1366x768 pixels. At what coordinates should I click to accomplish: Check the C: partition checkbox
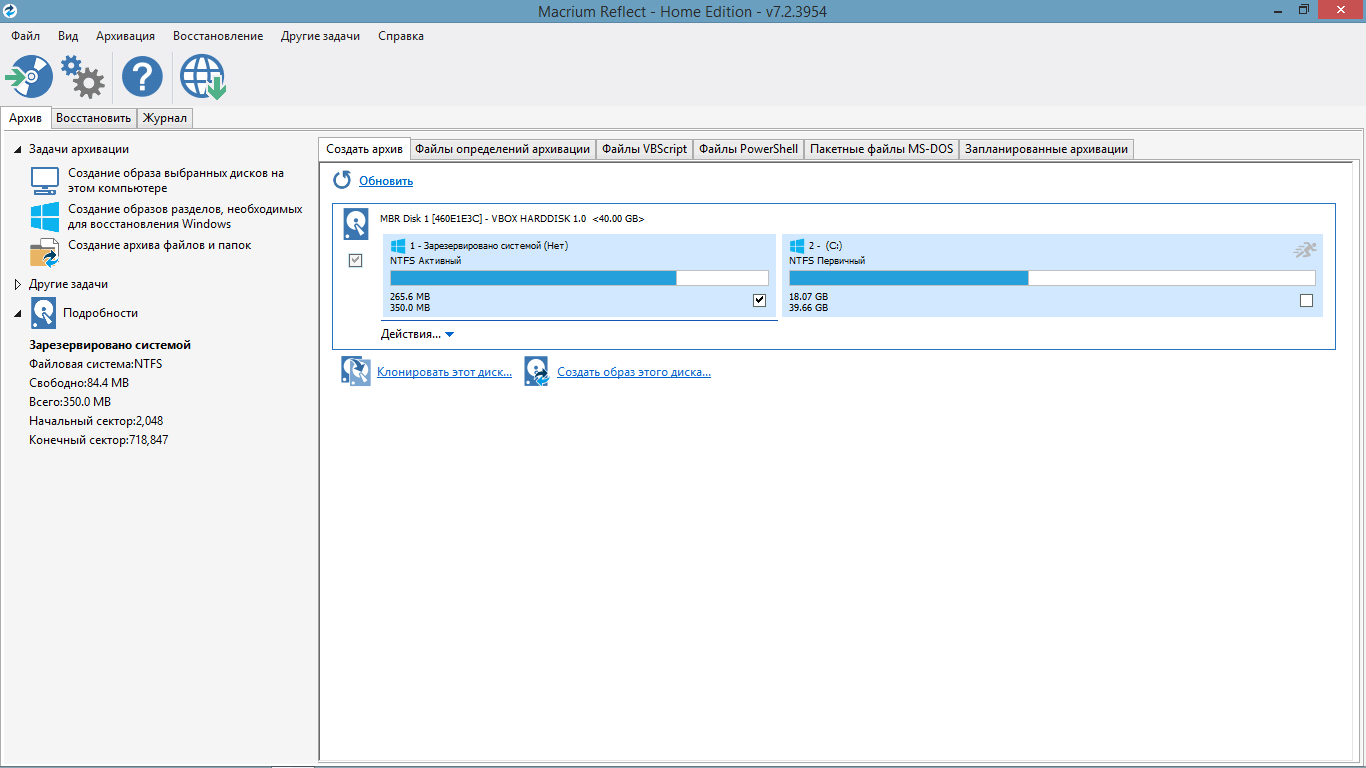coord(1306,300)
